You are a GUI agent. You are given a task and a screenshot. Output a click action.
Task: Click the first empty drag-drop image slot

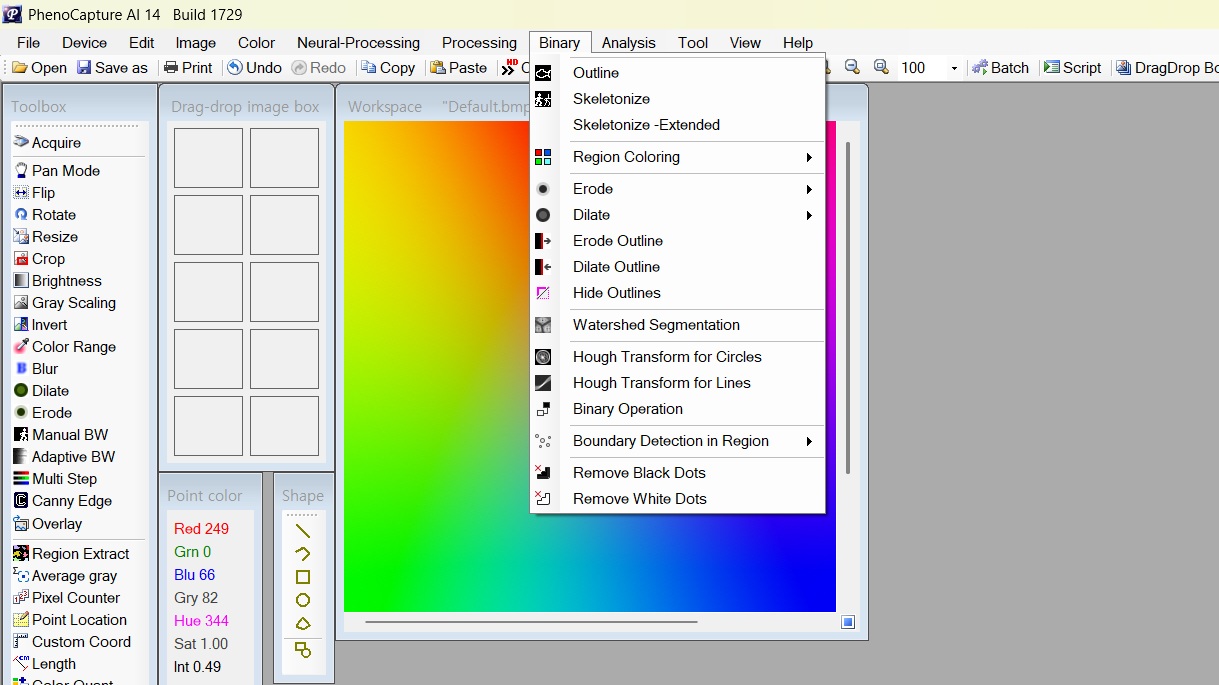[208, 157]
